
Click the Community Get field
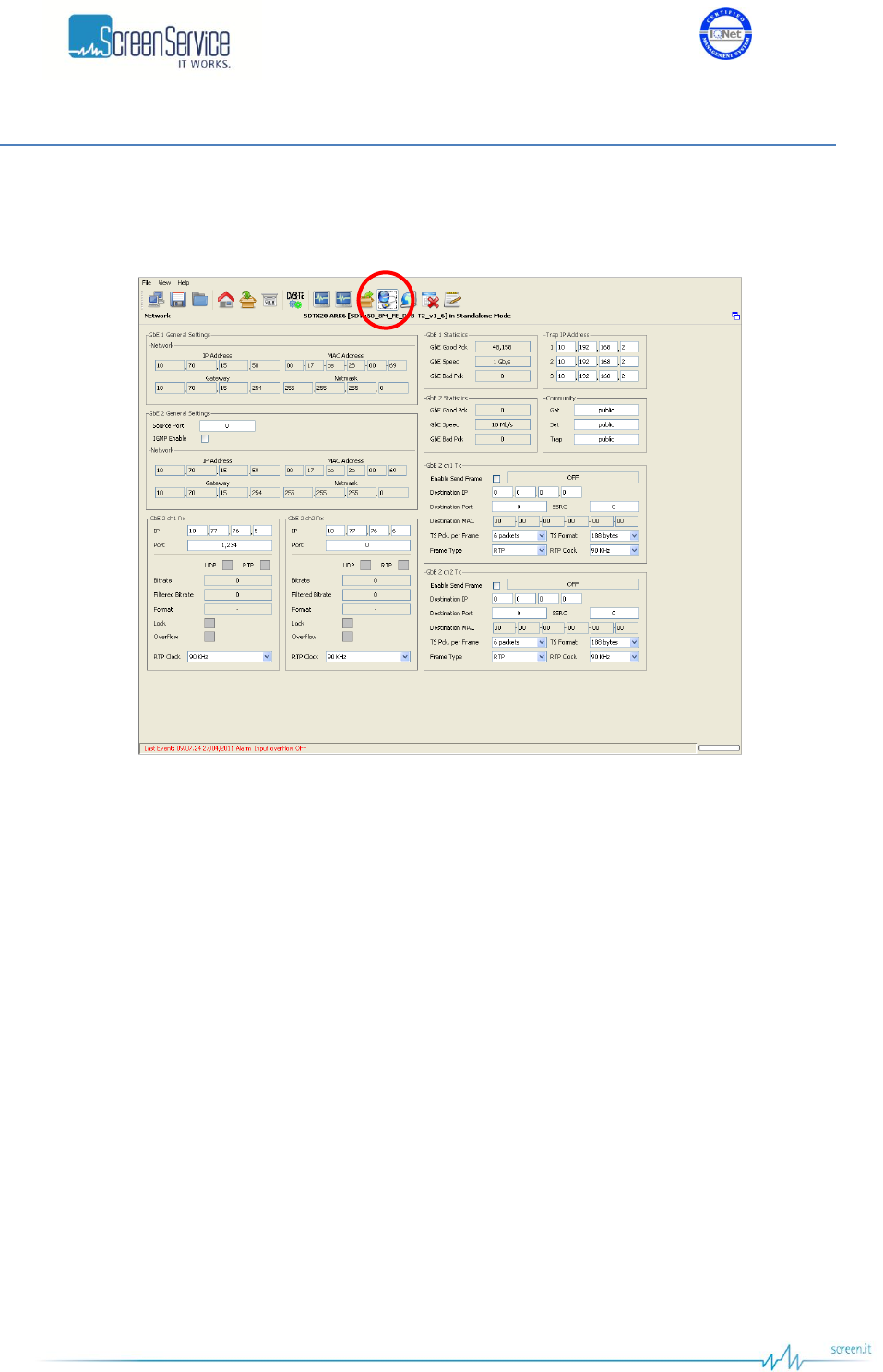click(606, 411)
